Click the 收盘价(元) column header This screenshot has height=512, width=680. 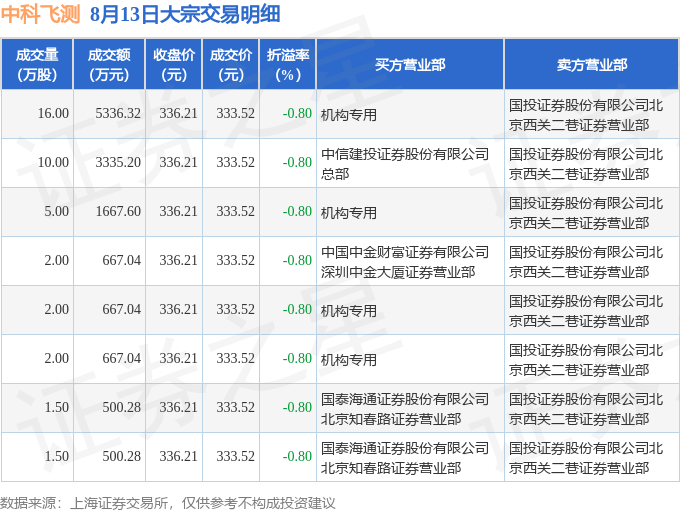[x=174, y=65]
